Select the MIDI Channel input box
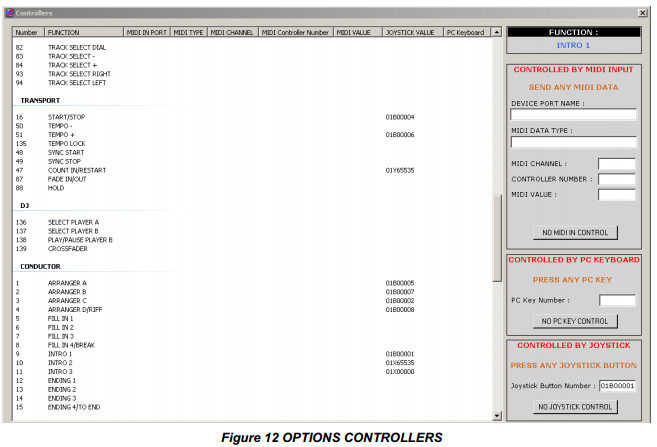Screen dimensions: 657x447 pos(616,164)
